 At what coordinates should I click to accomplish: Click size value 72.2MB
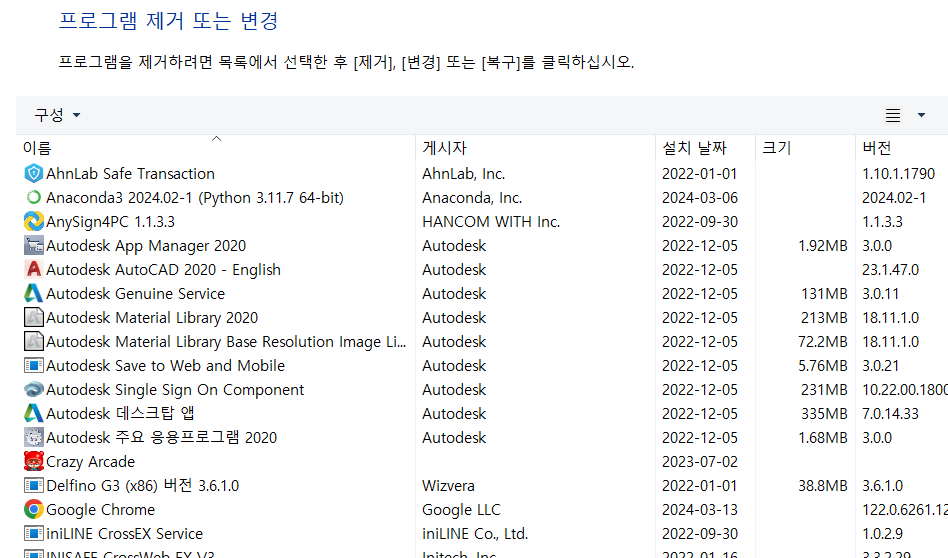pos(822,342)
